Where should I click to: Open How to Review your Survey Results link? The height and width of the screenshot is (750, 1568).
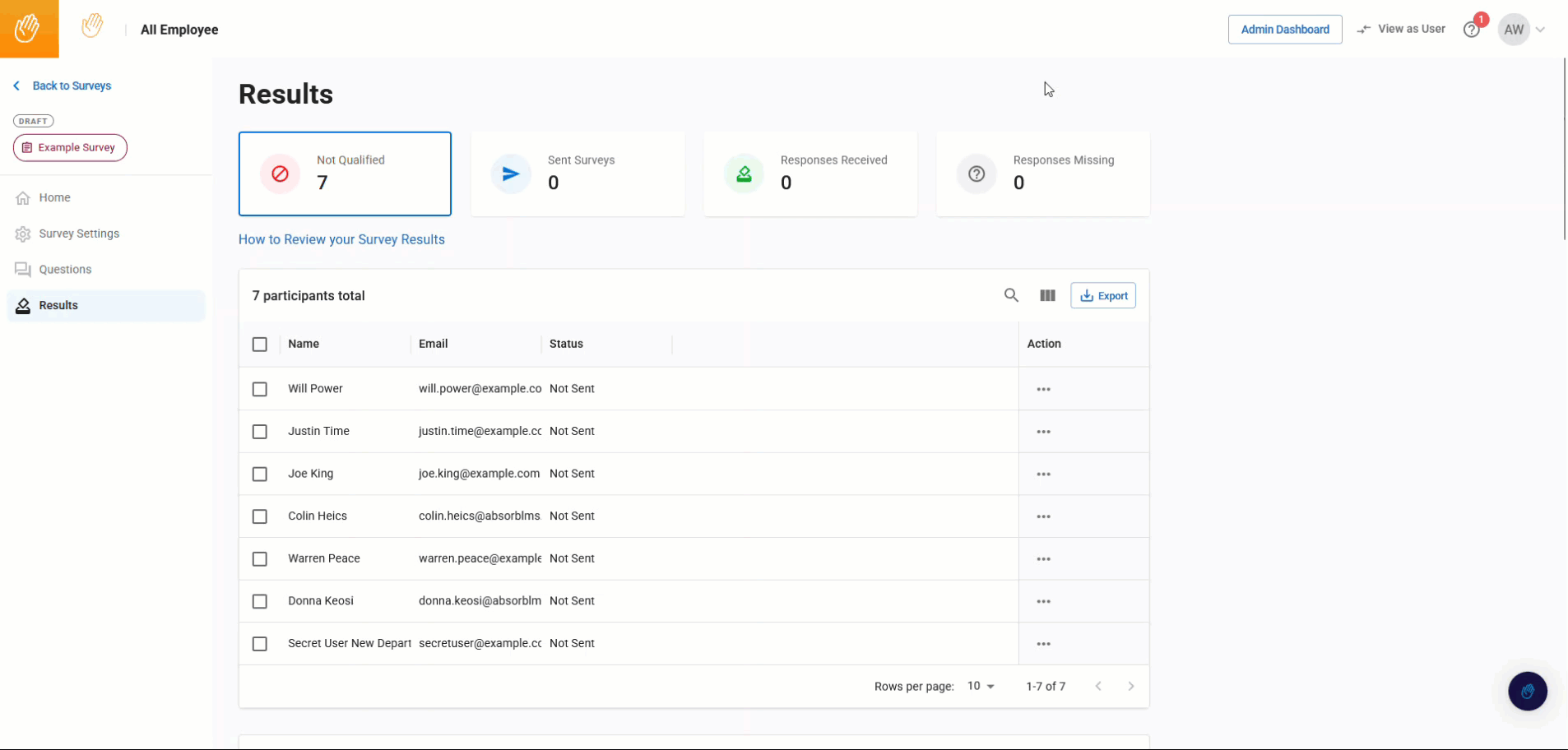pos(341,239)
